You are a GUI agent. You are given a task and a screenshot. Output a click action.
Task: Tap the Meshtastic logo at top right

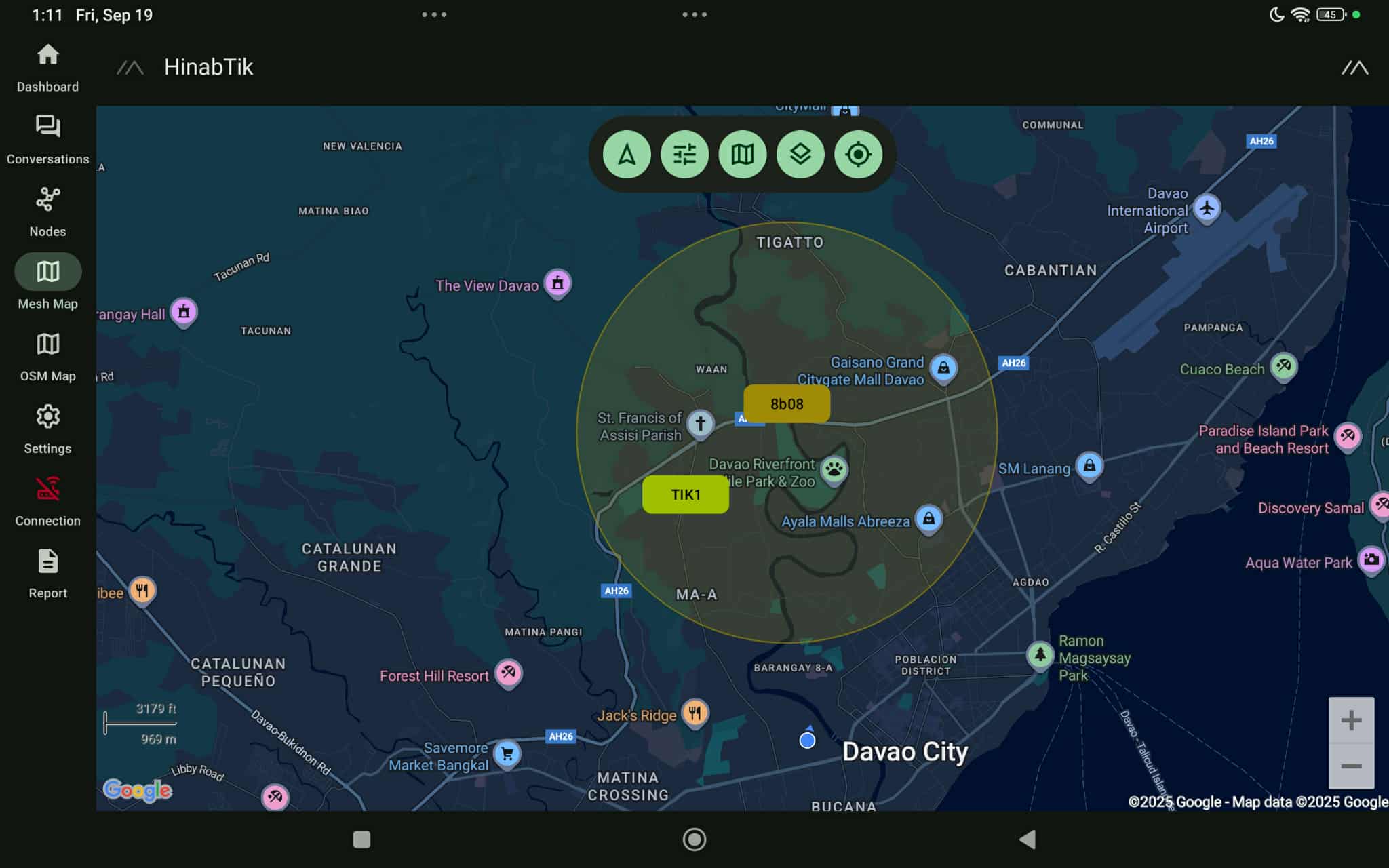point(1354,68)
